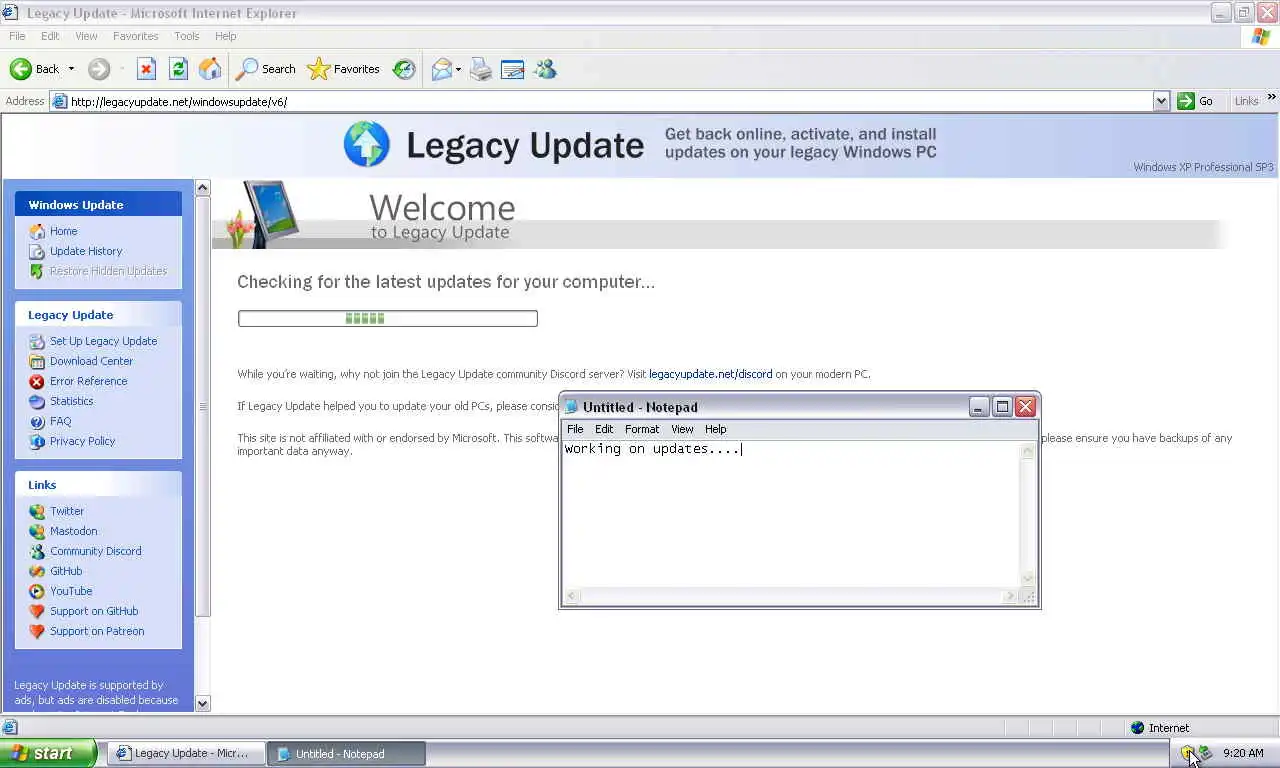This screenshot has width=1280, height=768.
Task: Open the IE View menu
Action: coord(86,36)
